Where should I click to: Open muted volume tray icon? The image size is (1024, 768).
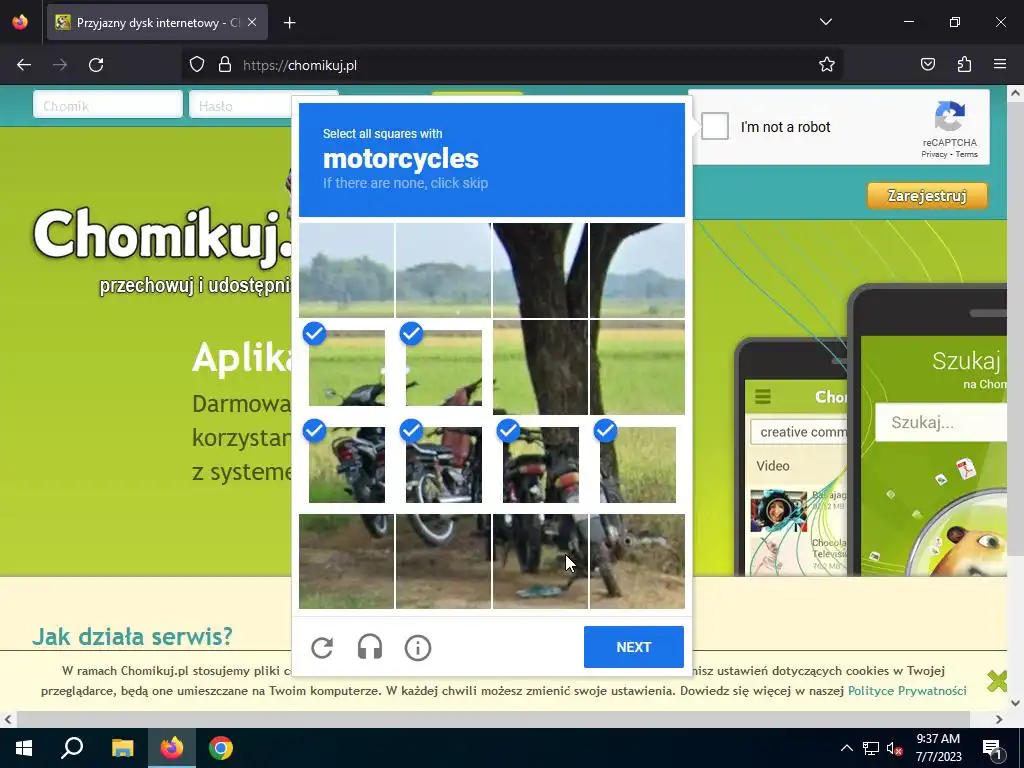(895, 748)
